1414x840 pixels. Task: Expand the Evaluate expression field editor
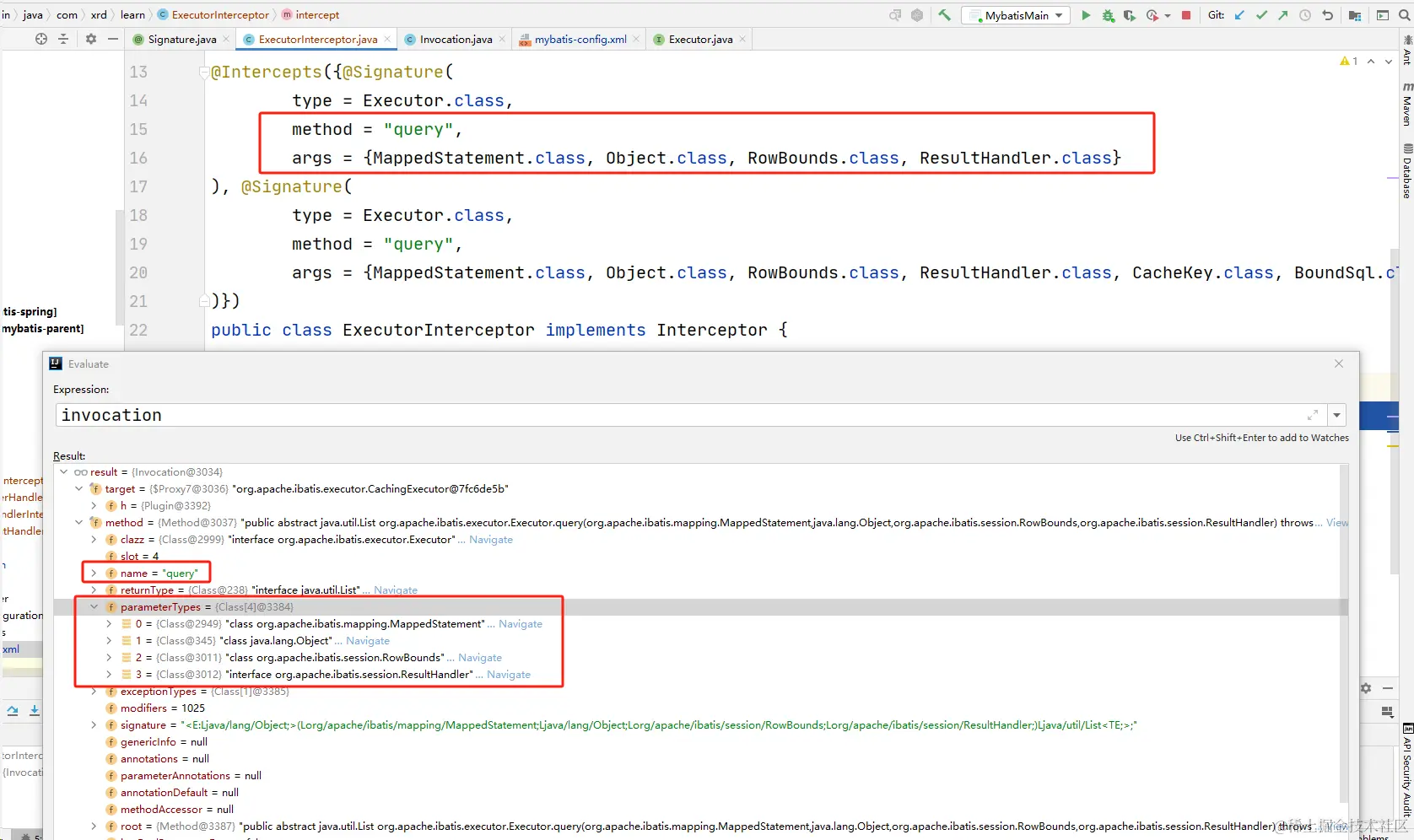(x=1313, y=415)
